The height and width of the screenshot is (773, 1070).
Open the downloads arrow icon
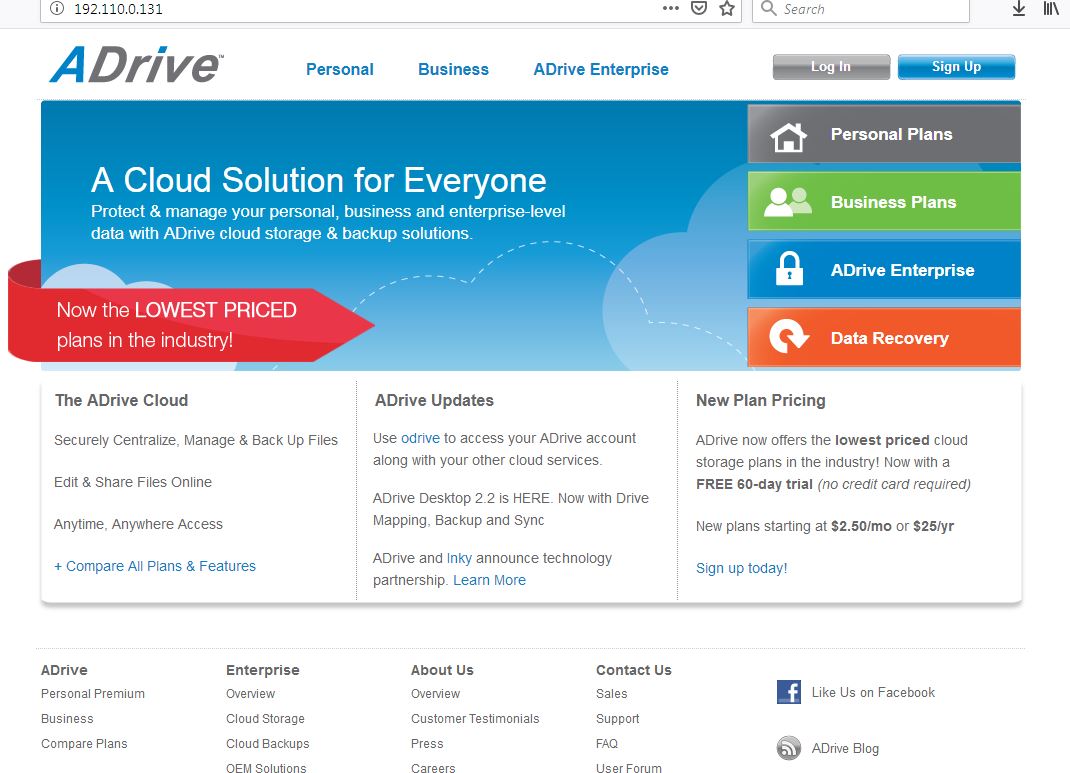tap(1019, 9)
